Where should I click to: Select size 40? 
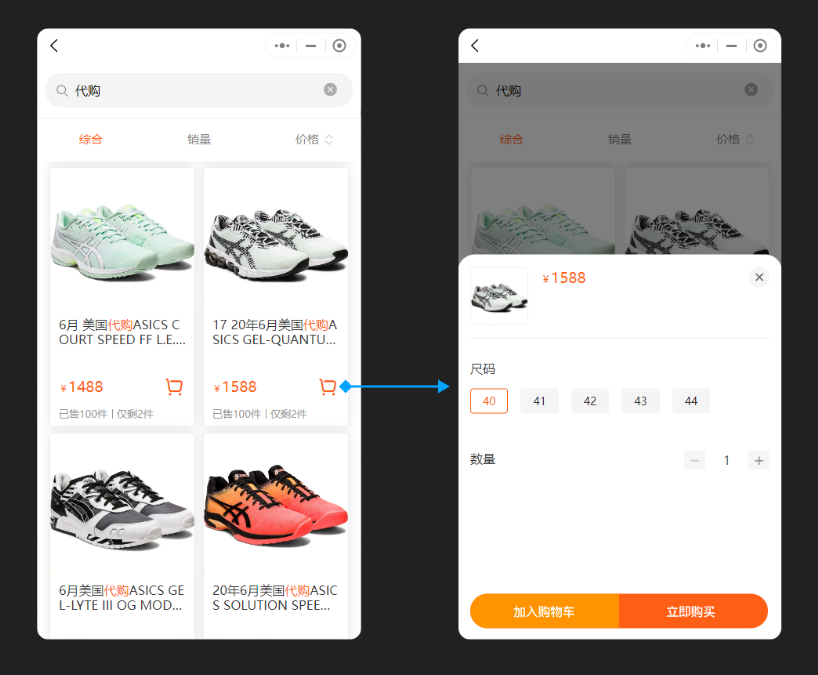[x=489, y=401]
